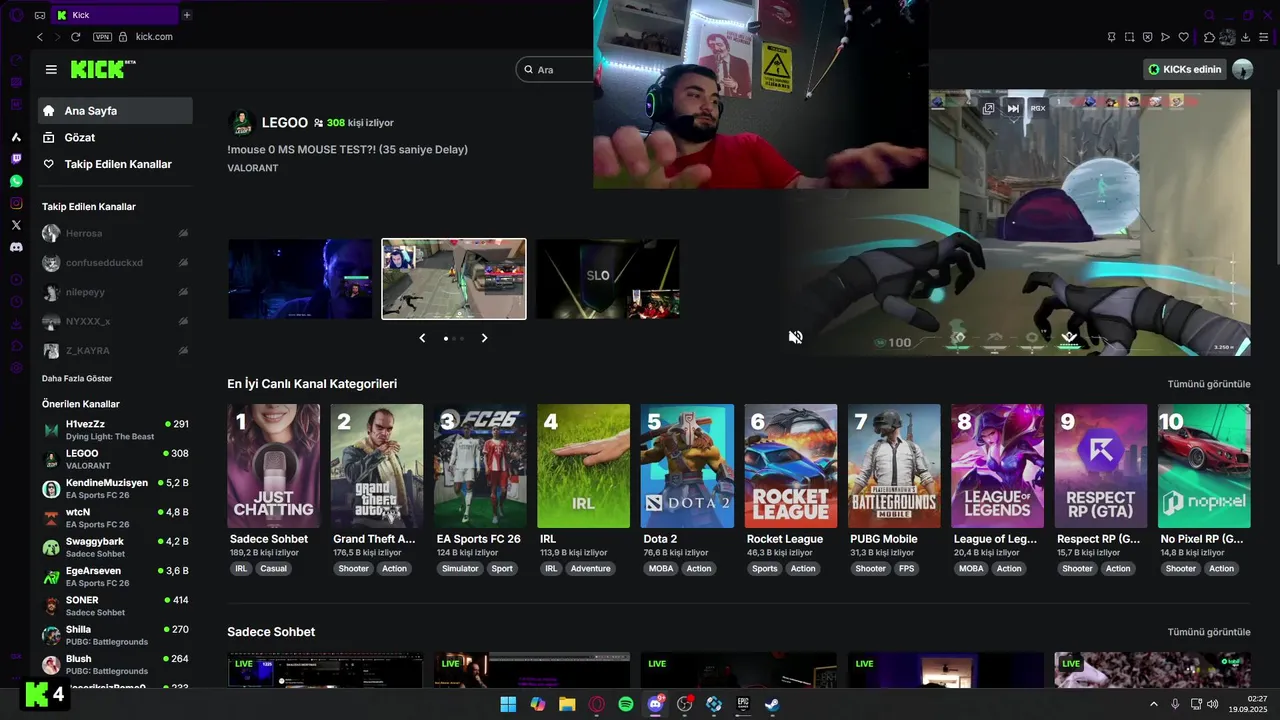This screenshot has width=1280, height=720.
Task: Open the Kick user profile avatar
Action: point(1242,69)
